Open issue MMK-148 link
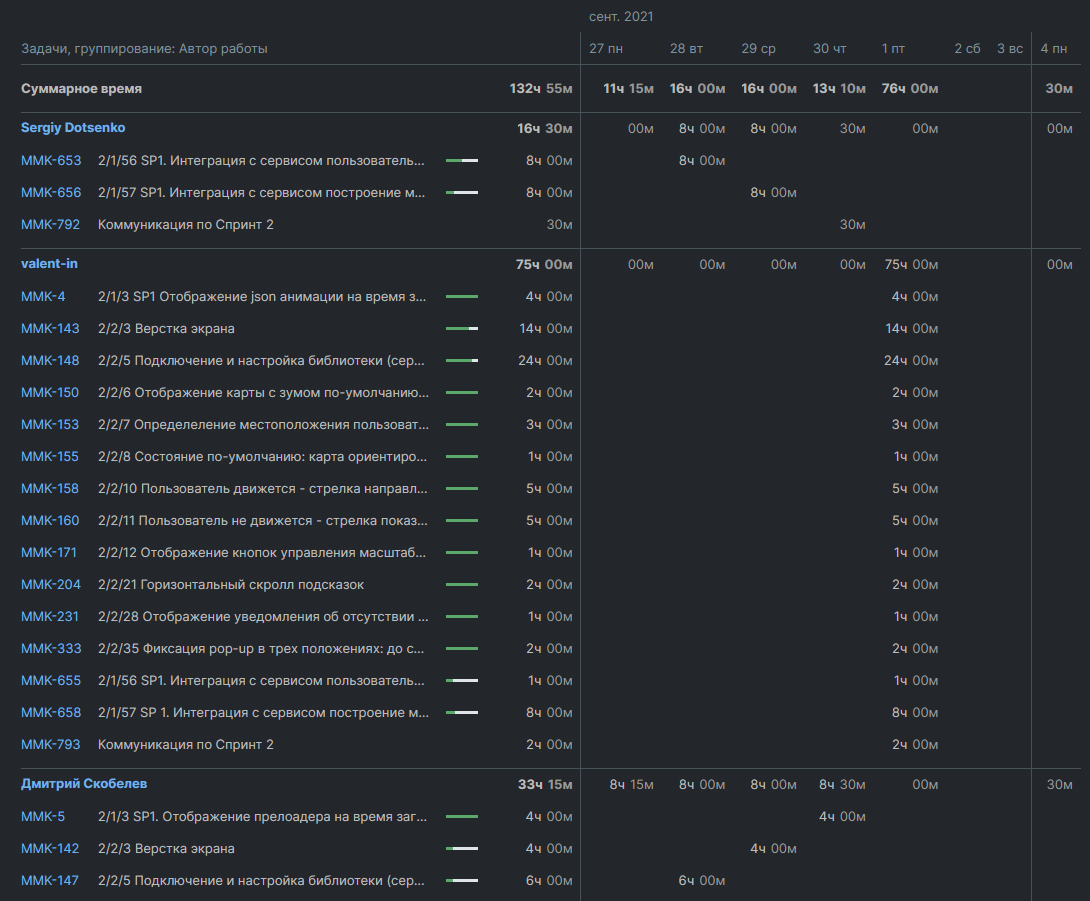Screen dimensions: 1090x901 pos(50,361)
